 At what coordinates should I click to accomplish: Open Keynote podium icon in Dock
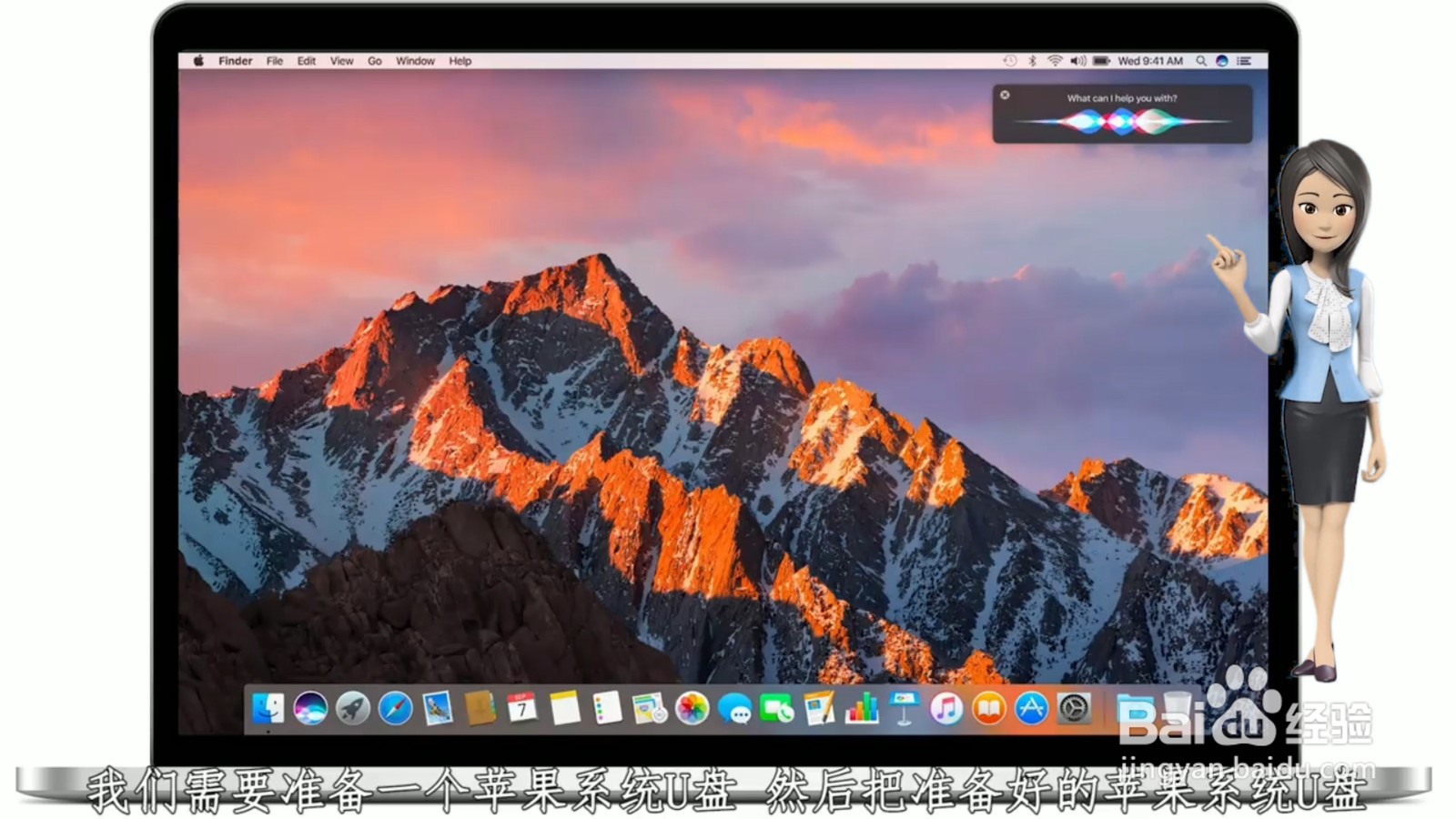click(904, 708)
